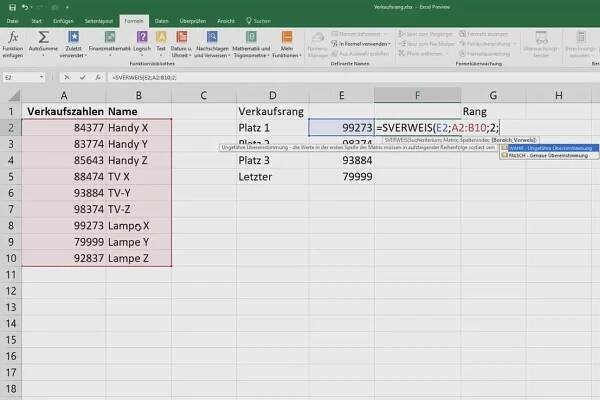Click the Text functions icon
Image resolution: width=600 pixels, height=400 pixels.
[x=161, y=41]
